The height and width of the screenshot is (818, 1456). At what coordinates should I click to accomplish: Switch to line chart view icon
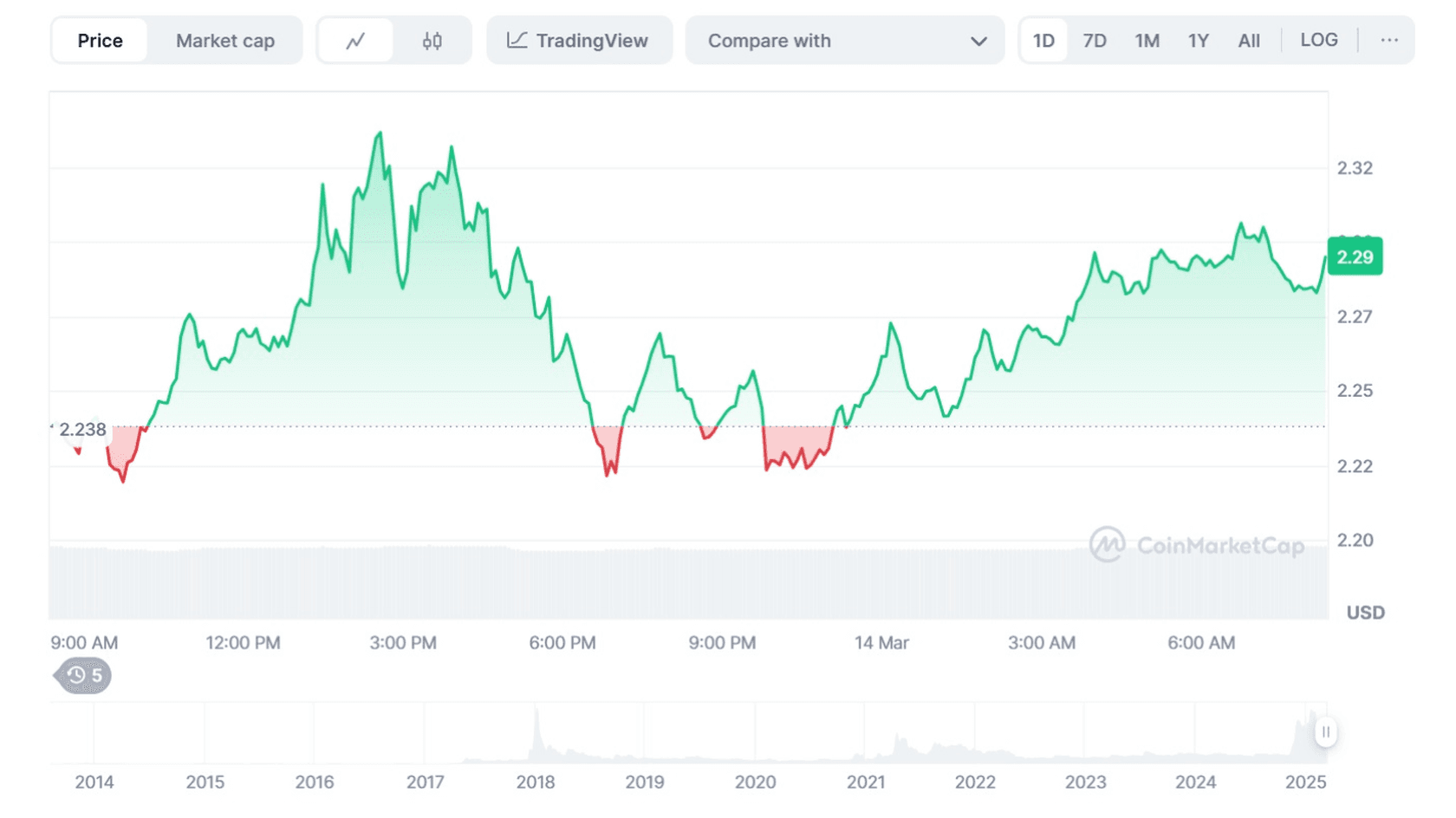[x=355, y=41]
